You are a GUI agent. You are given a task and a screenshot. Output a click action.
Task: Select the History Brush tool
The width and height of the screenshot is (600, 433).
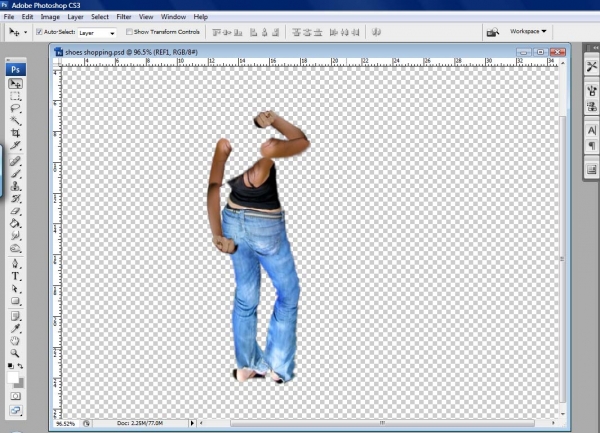[x=15, y=199]
